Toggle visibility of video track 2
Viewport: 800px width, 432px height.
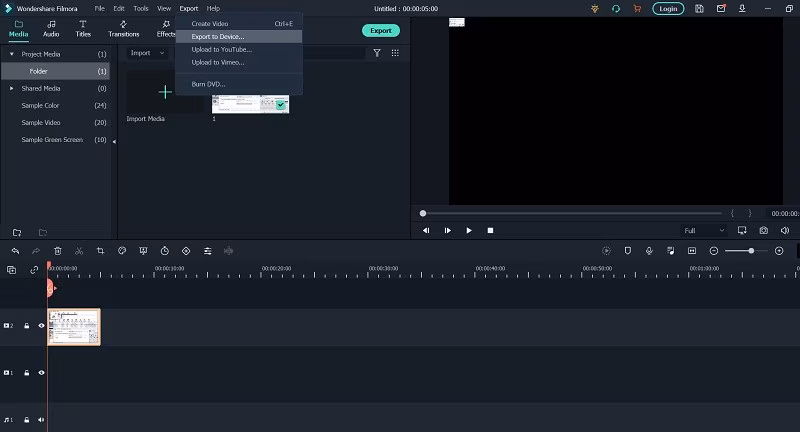(41, 325)
